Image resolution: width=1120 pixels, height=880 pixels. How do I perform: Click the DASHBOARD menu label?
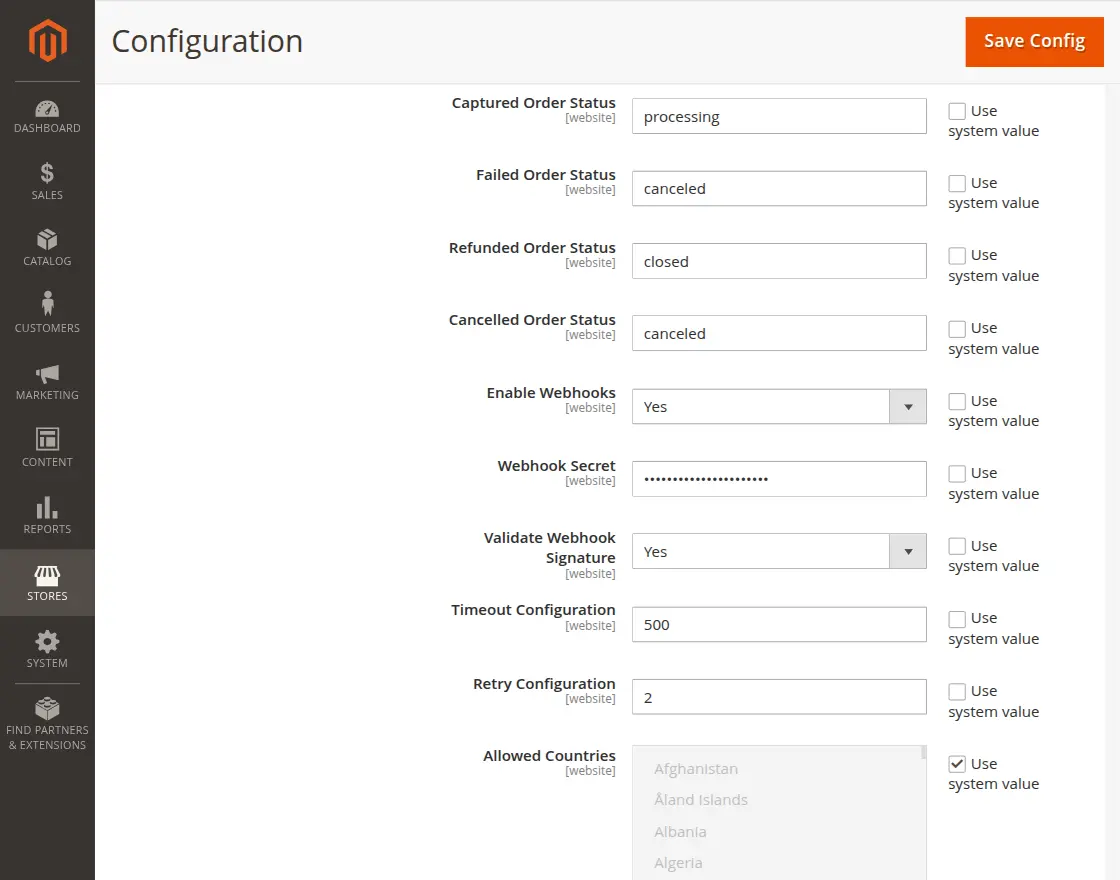[47, 128]
